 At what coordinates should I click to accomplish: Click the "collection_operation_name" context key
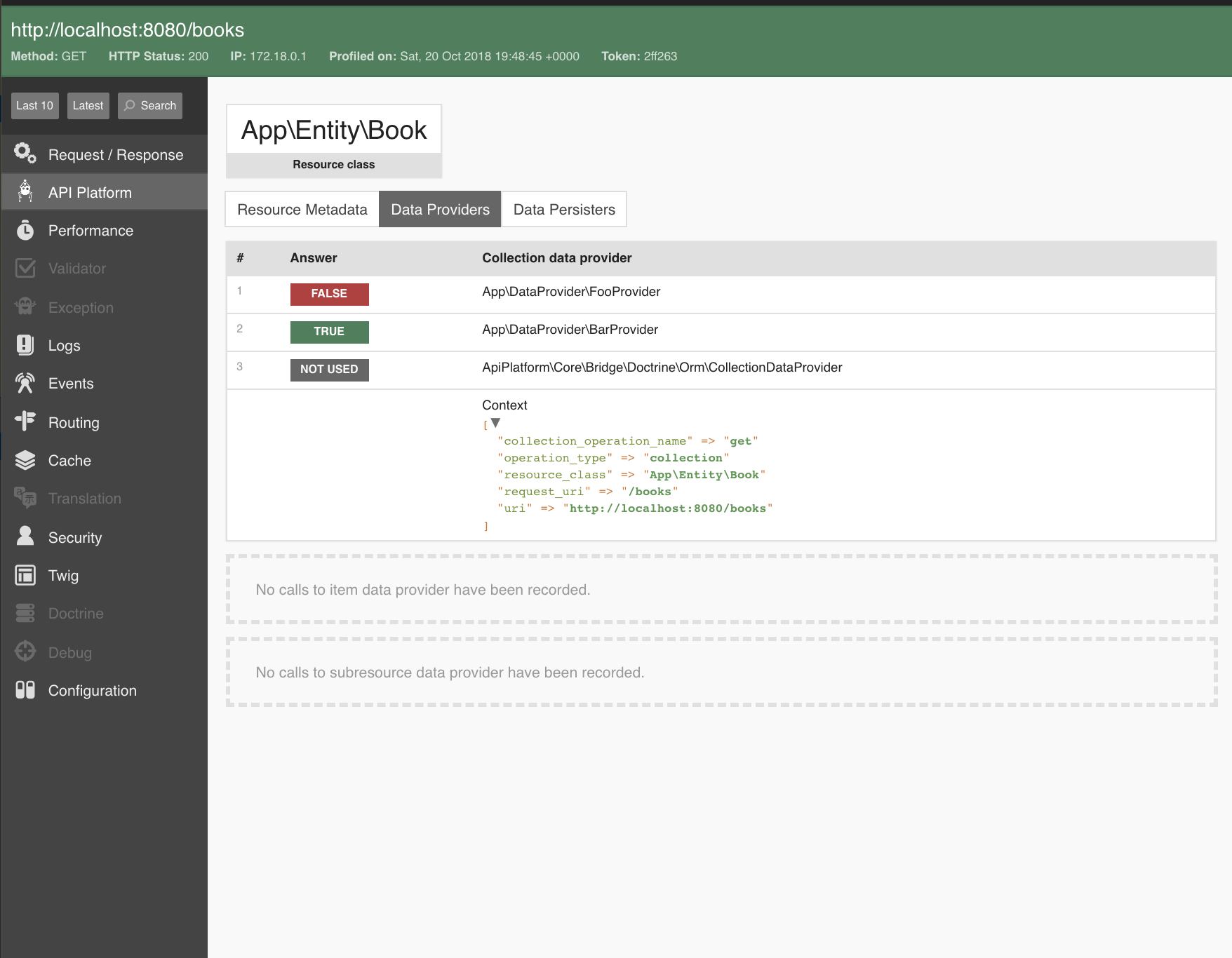[595, 440]
